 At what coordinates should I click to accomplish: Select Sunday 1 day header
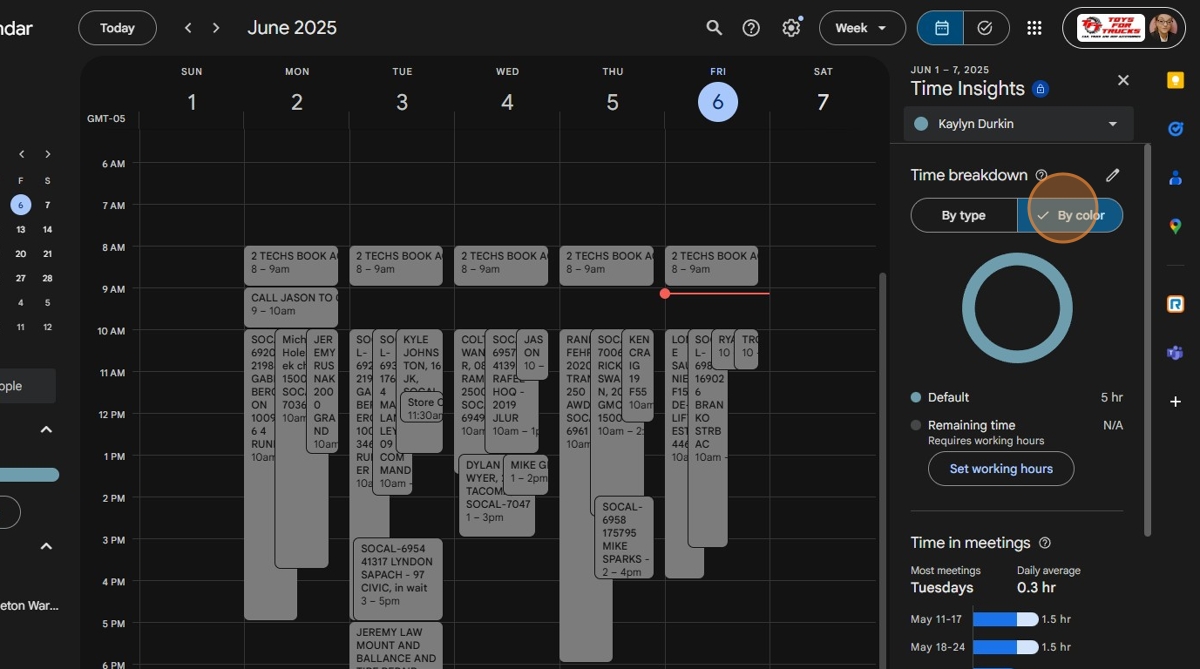pyautogui.click(x=192, y=102)
